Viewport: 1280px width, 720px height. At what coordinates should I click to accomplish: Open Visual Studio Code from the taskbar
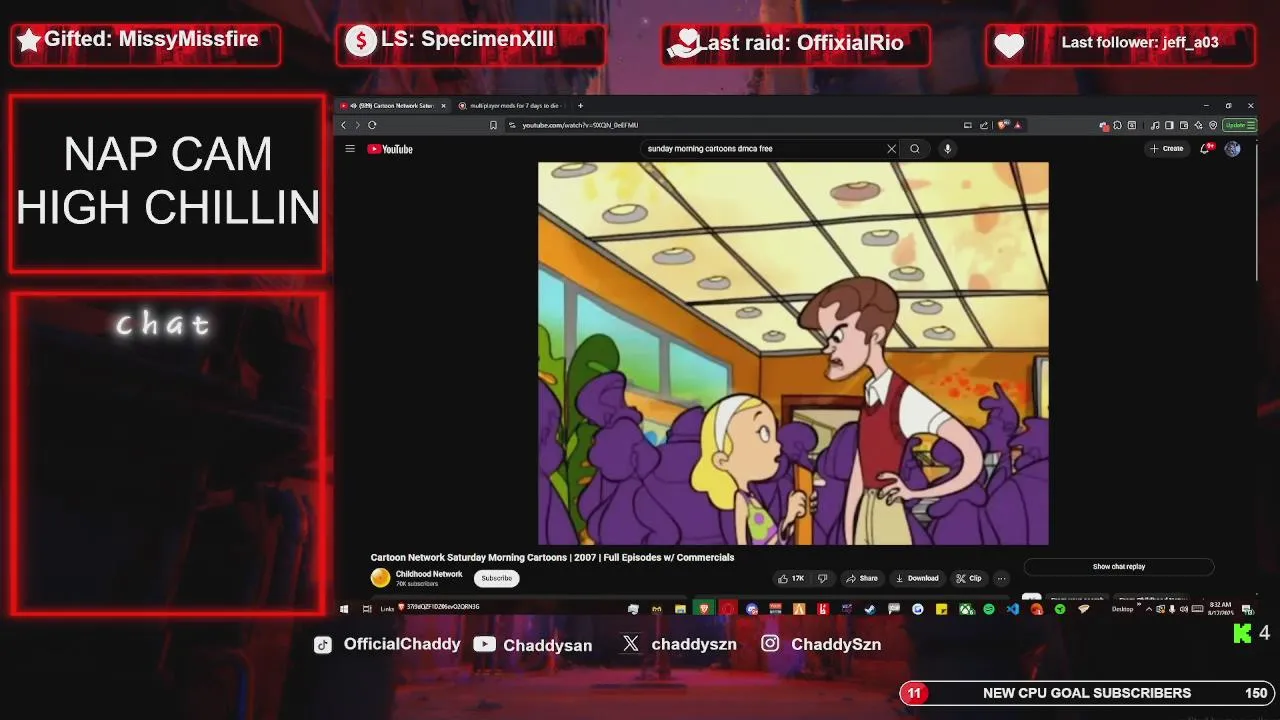(x=1013, y=608)
